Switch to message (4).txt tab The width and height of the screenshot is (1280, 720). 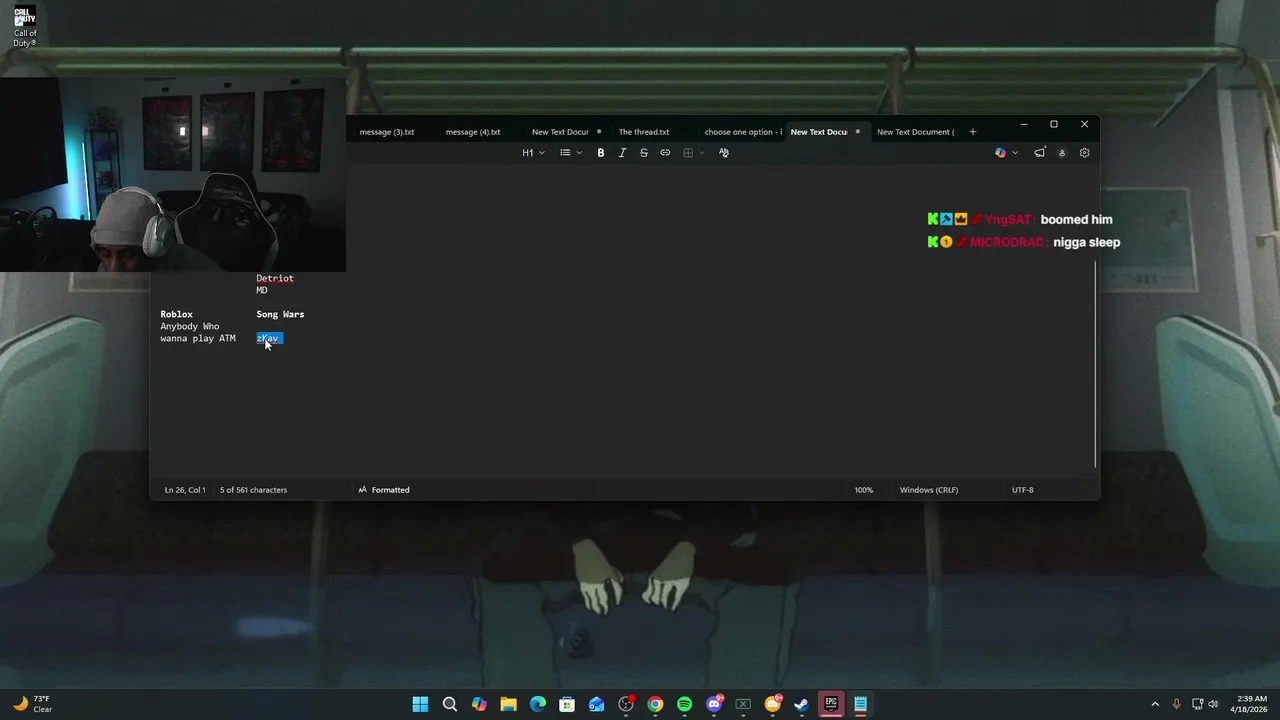click(x=473, y=132)
